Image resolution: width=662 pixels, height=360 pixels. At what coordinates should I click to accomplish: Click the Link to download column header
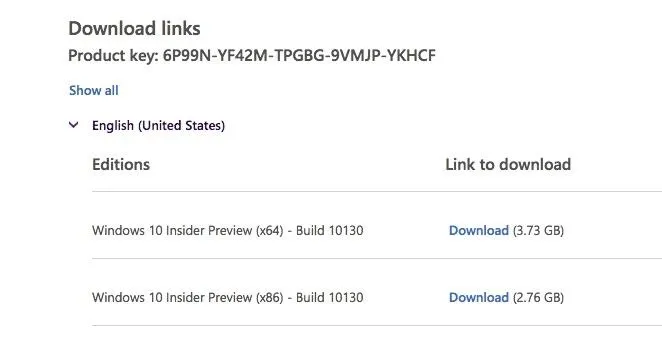pyautogui.click(x=508, y=164)
